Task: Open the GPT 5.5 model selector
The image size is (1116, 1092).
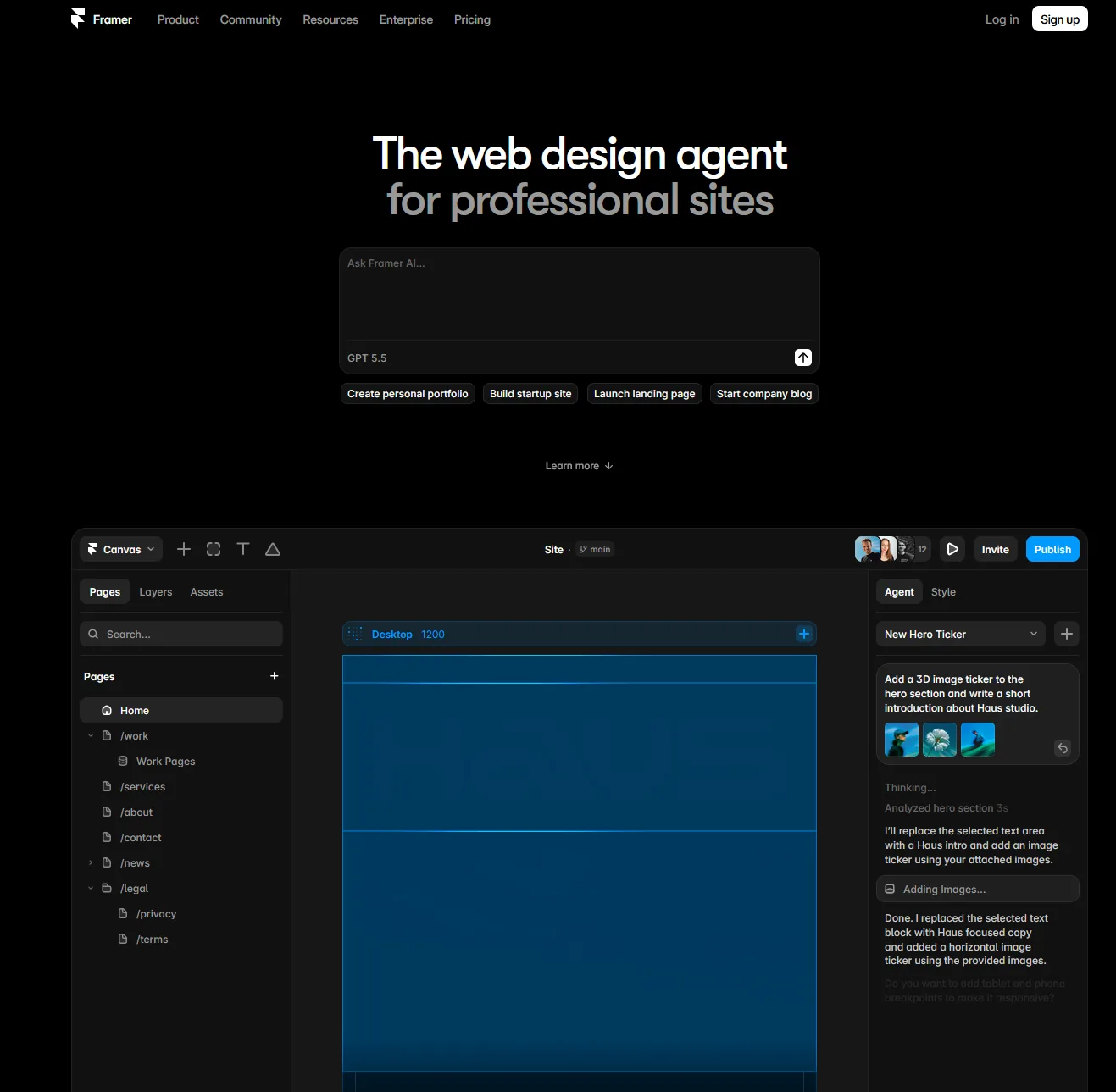Action: point(367,358)
